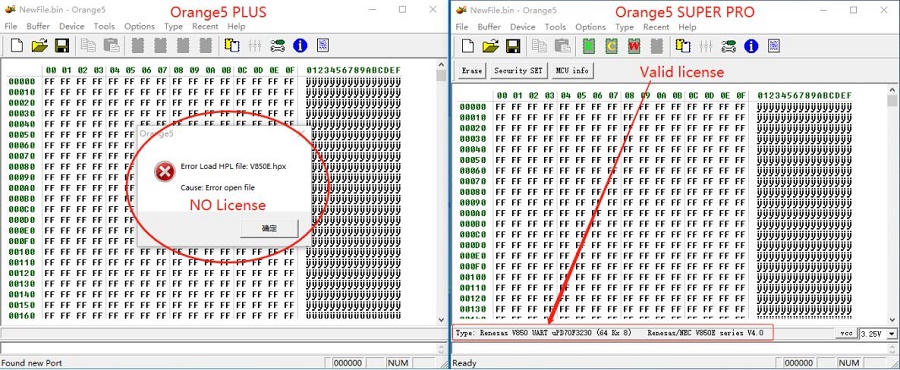
Task: Confirm the error dialog with 确定 button
Action: coord(269,228)
